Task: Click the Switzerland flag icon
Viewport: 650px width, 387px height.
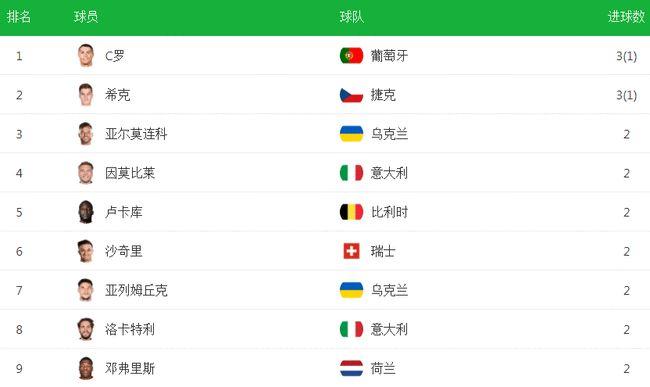Action: (x=351, y=251)
